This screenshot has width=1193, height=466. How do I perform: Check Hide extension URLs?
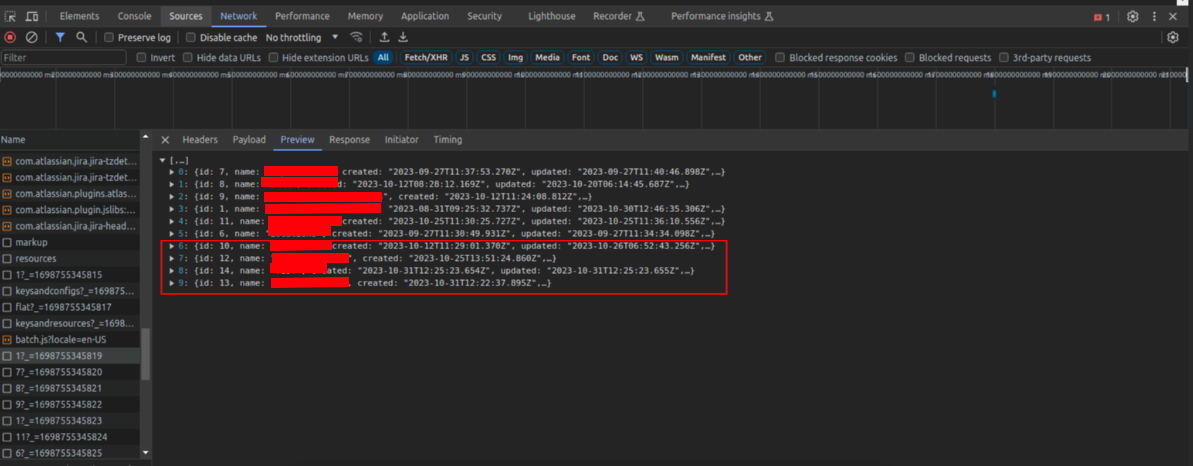click(272, 58)
